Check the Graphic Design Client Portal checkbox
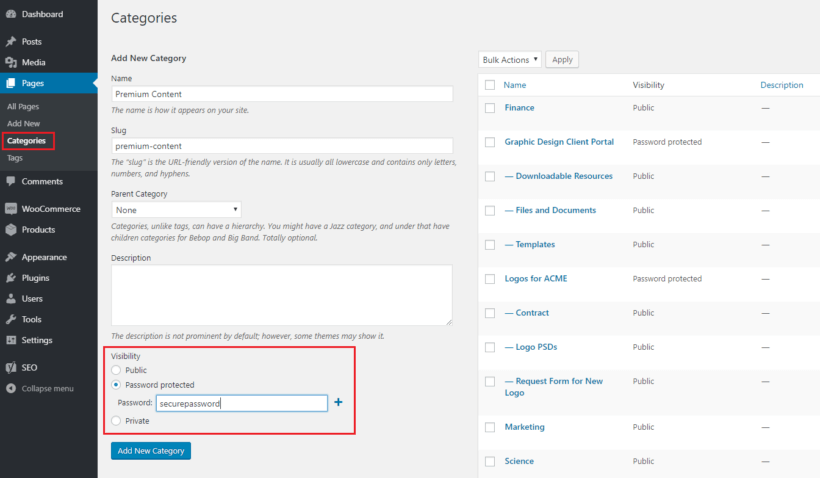 (490, 142)
